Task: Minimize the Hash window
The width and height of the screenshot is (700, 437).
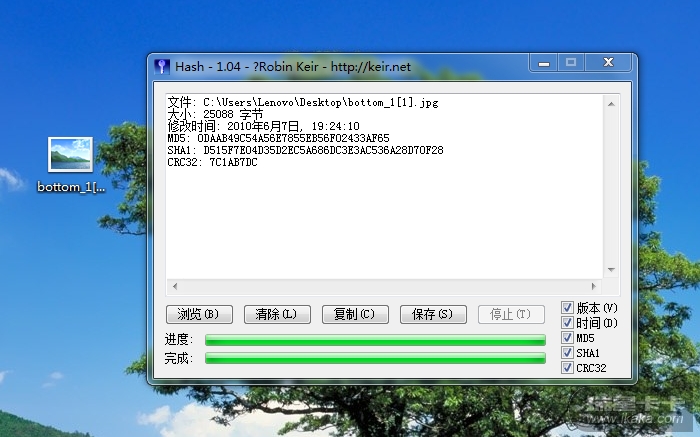Action: click(x=543, y=63)
